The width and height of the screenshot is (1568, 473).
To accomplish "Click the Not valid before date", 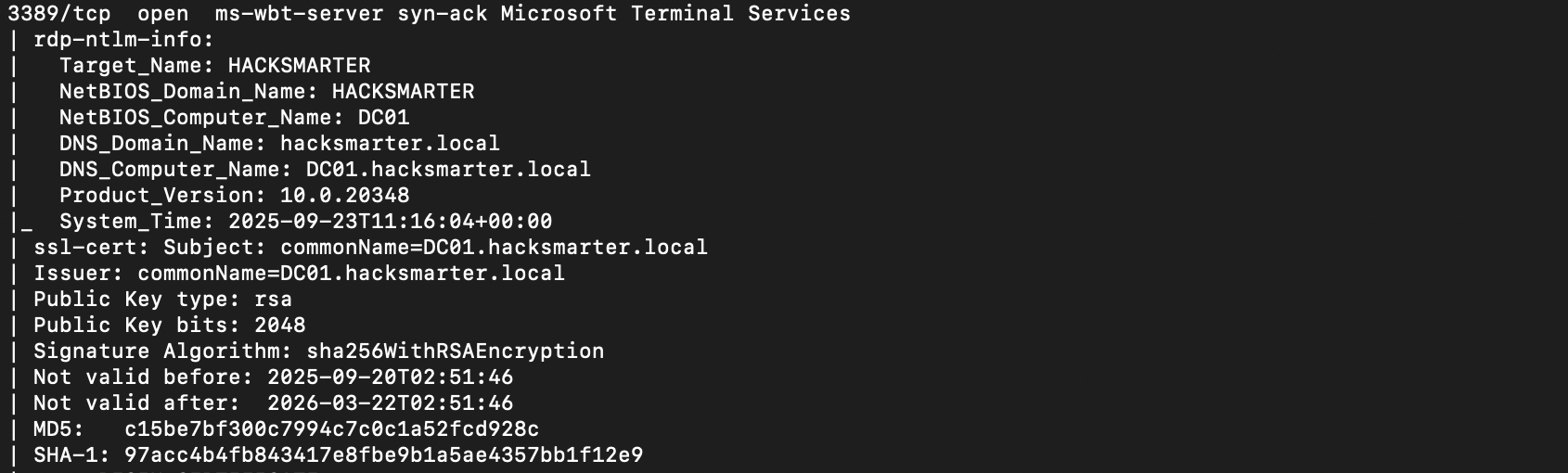I will pos(390,377).
